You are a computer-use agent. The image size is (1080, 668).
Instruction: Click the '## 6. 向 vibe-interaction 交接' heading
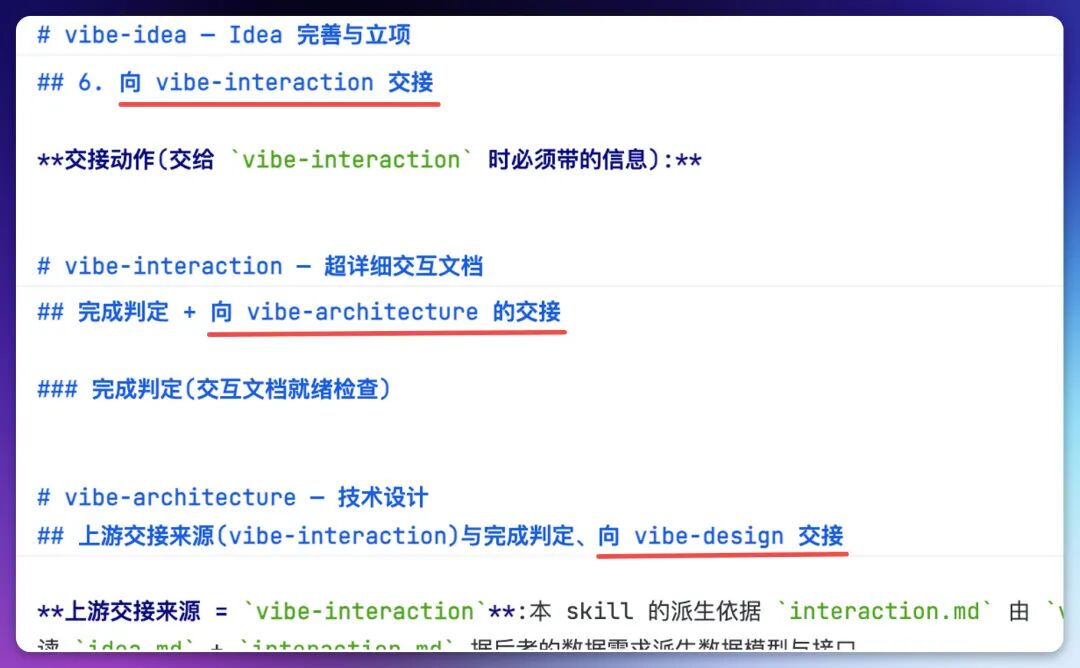[x=235, y=82]
